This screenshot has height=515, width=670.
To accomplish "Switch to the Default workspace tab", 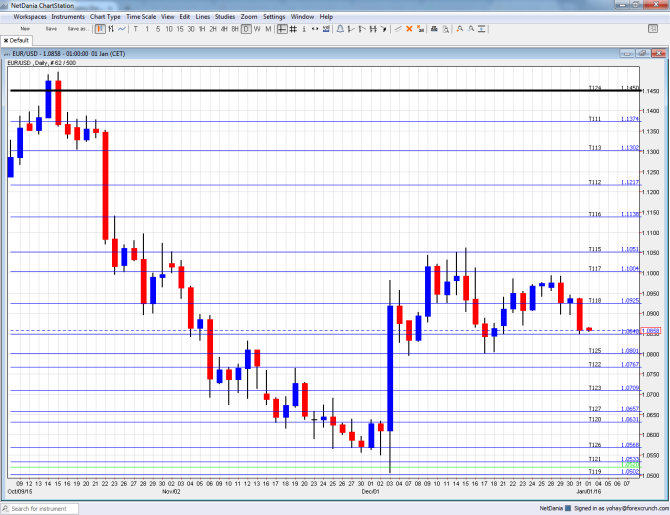I will pyautogui.click(x=19, y=41).
